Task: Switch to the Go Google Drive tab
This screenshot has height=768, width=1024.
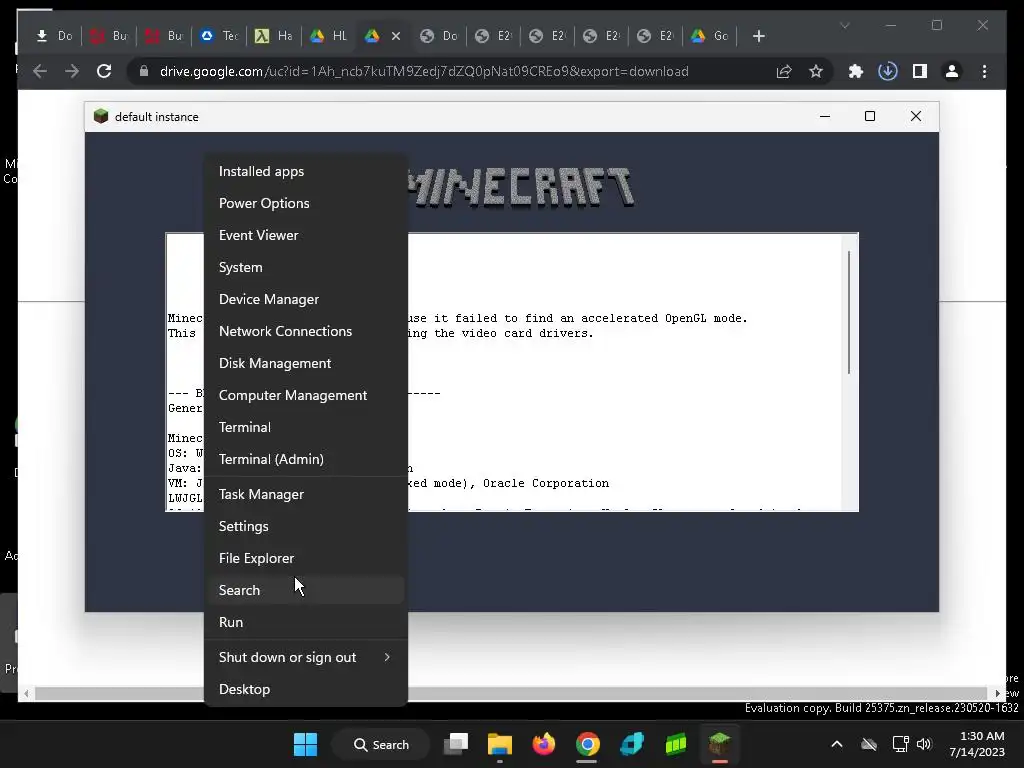Action: [x=710, y=36]
